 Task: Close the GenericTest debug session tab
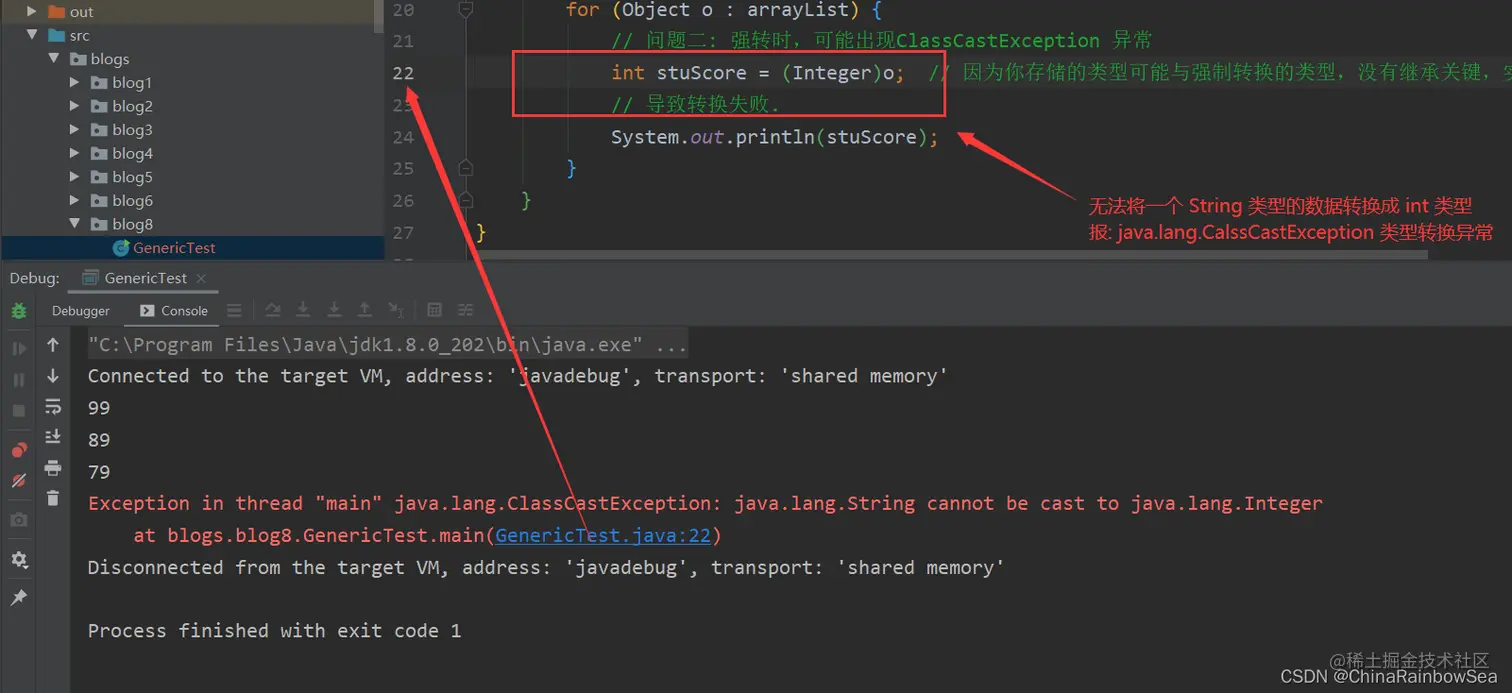pyautogui.click(x=200, y=278)
